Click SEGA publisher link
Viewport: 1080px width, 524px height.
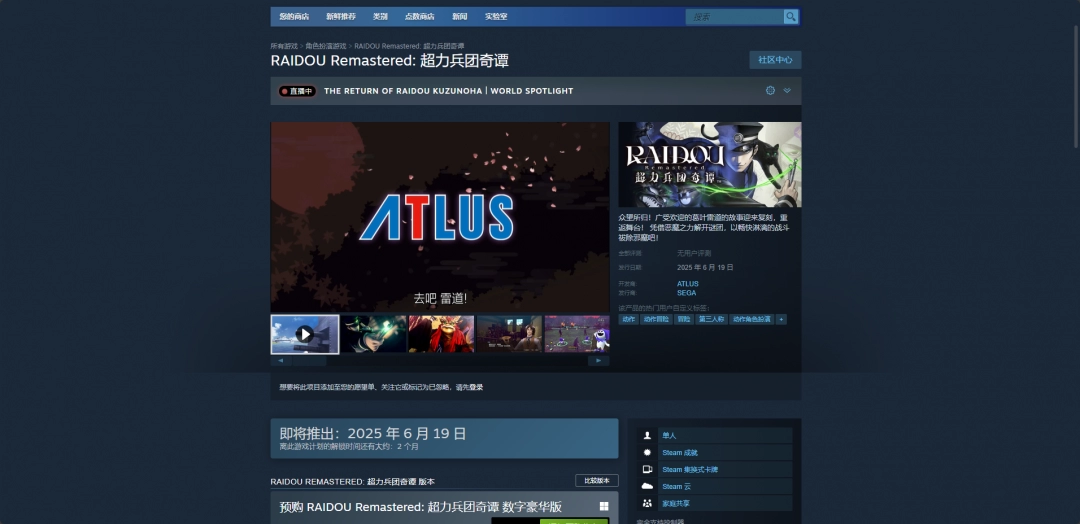pos(686,293)
